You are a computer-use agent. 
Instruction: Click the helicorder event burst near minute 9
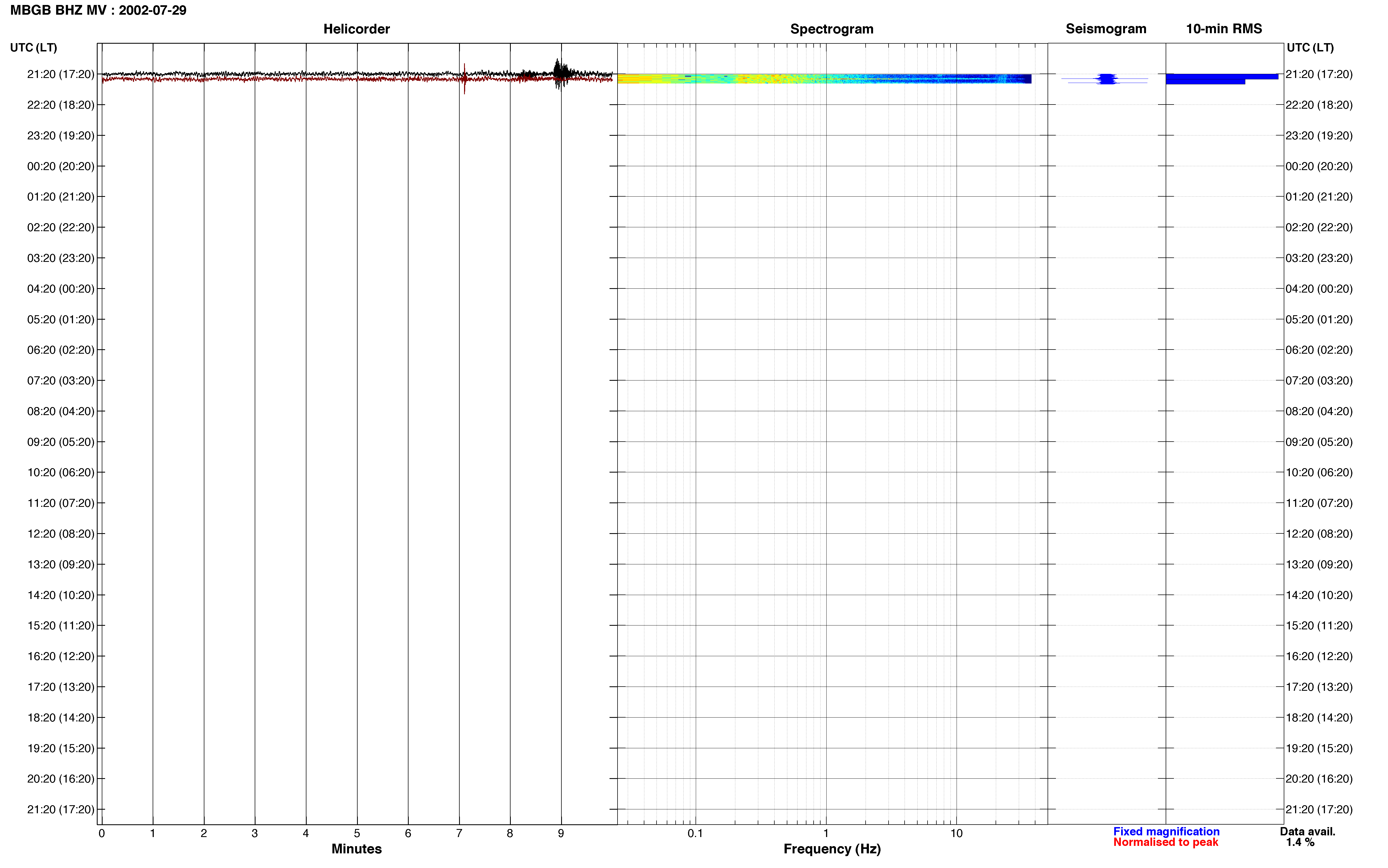(x=562, y=74)
